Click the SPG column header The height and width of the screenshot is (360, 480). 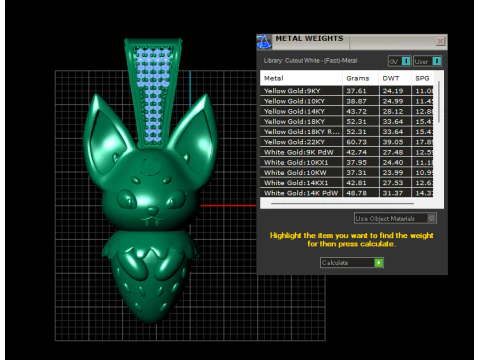[x=423, y=78]
